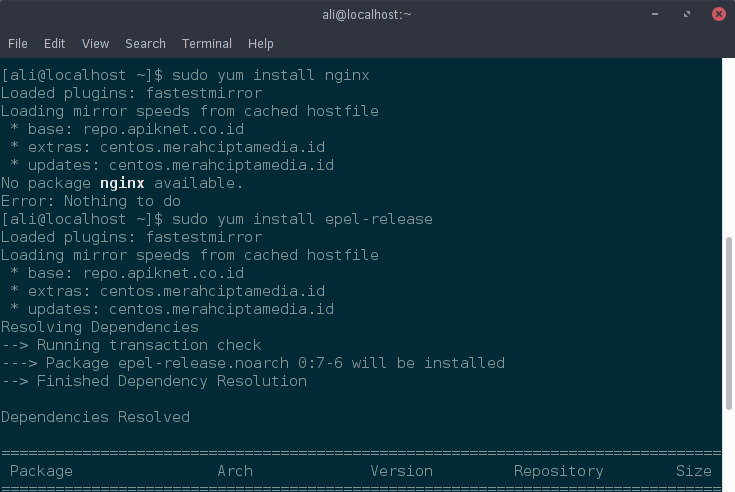Open the Terminal menu

(x=207, y=44)
